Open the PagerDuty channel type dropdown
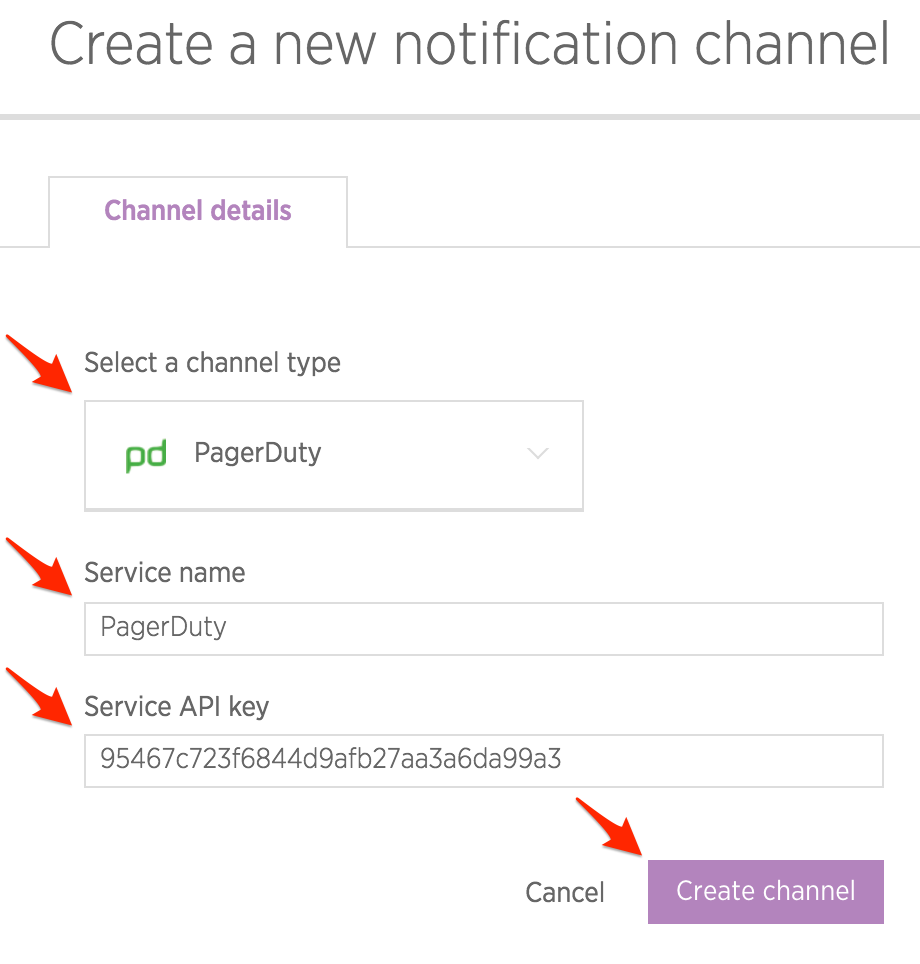 334,455
